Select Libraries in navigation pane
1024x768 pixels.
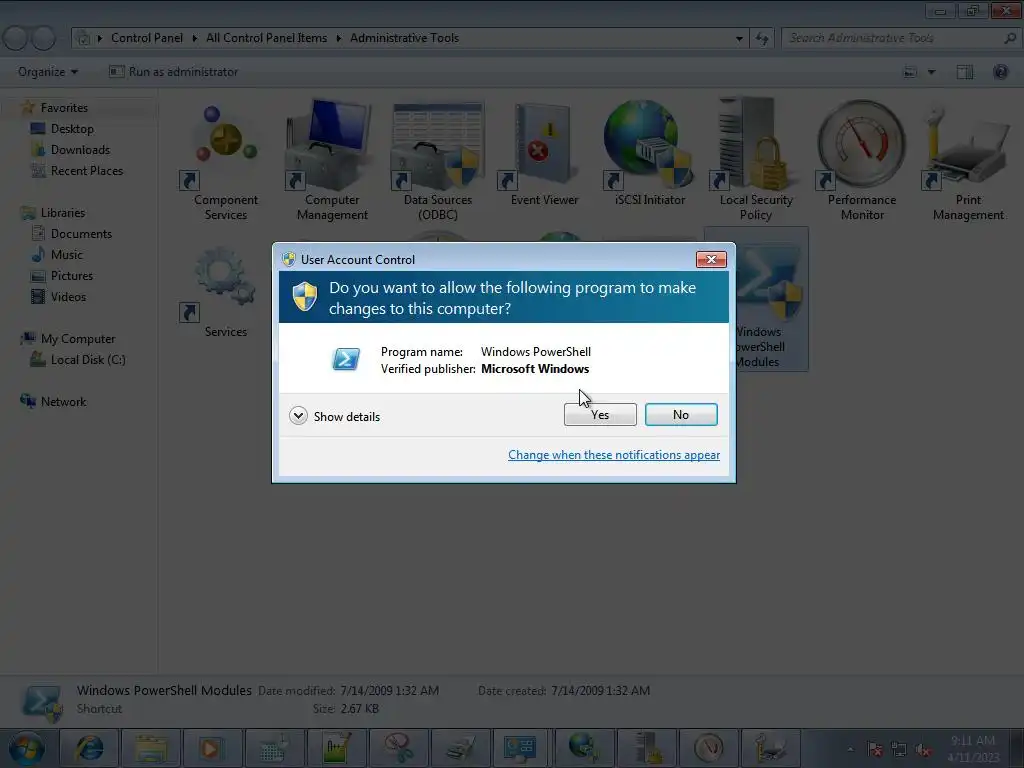point(63,213)
